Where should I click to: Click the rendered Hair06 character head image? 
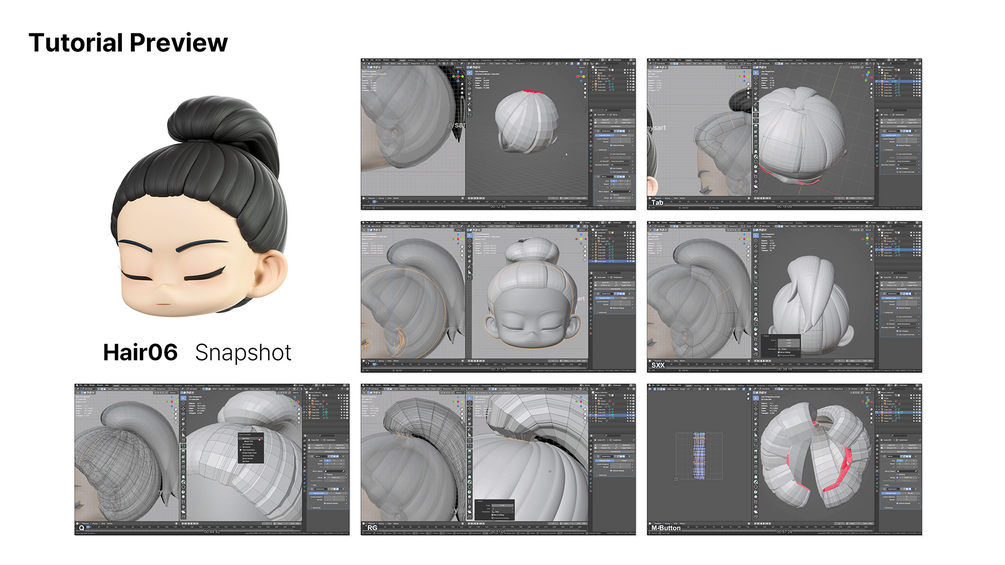click(x=199, y=205)
